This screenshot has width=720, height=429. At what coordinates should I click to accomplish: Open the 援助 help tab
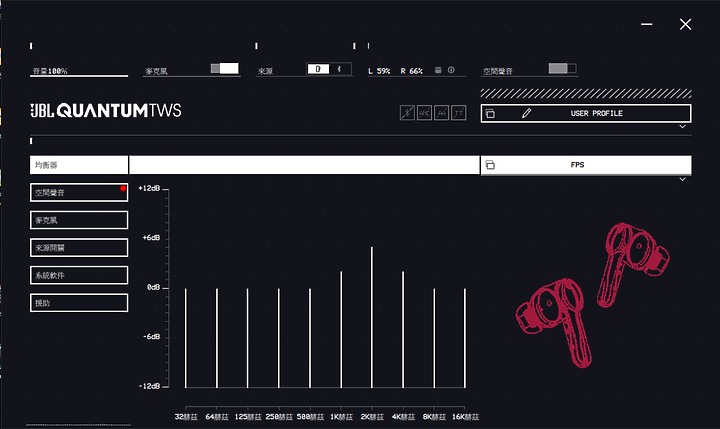79,303
